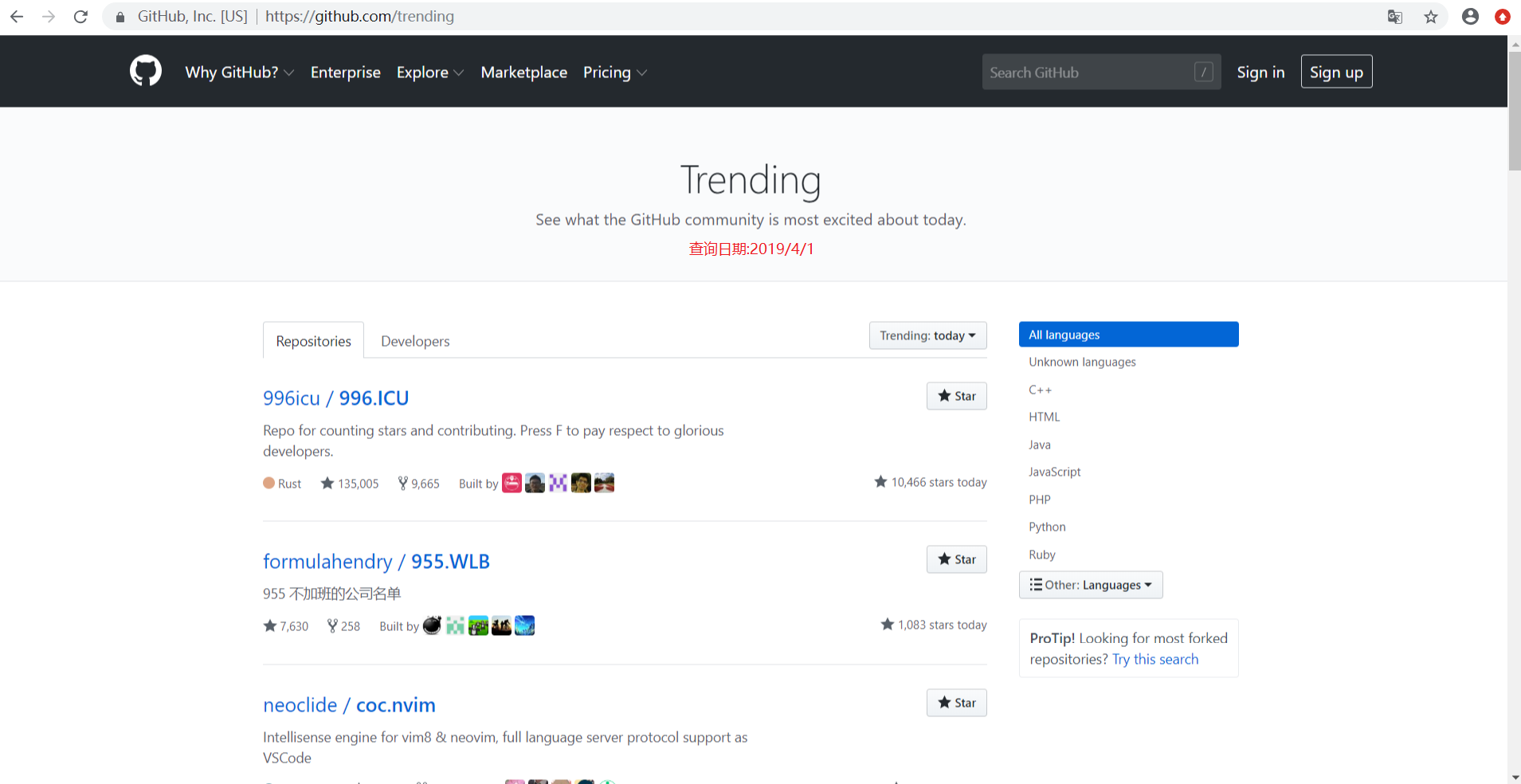Click fifth contributor avatar of 955.WLB

coord(524,625)
